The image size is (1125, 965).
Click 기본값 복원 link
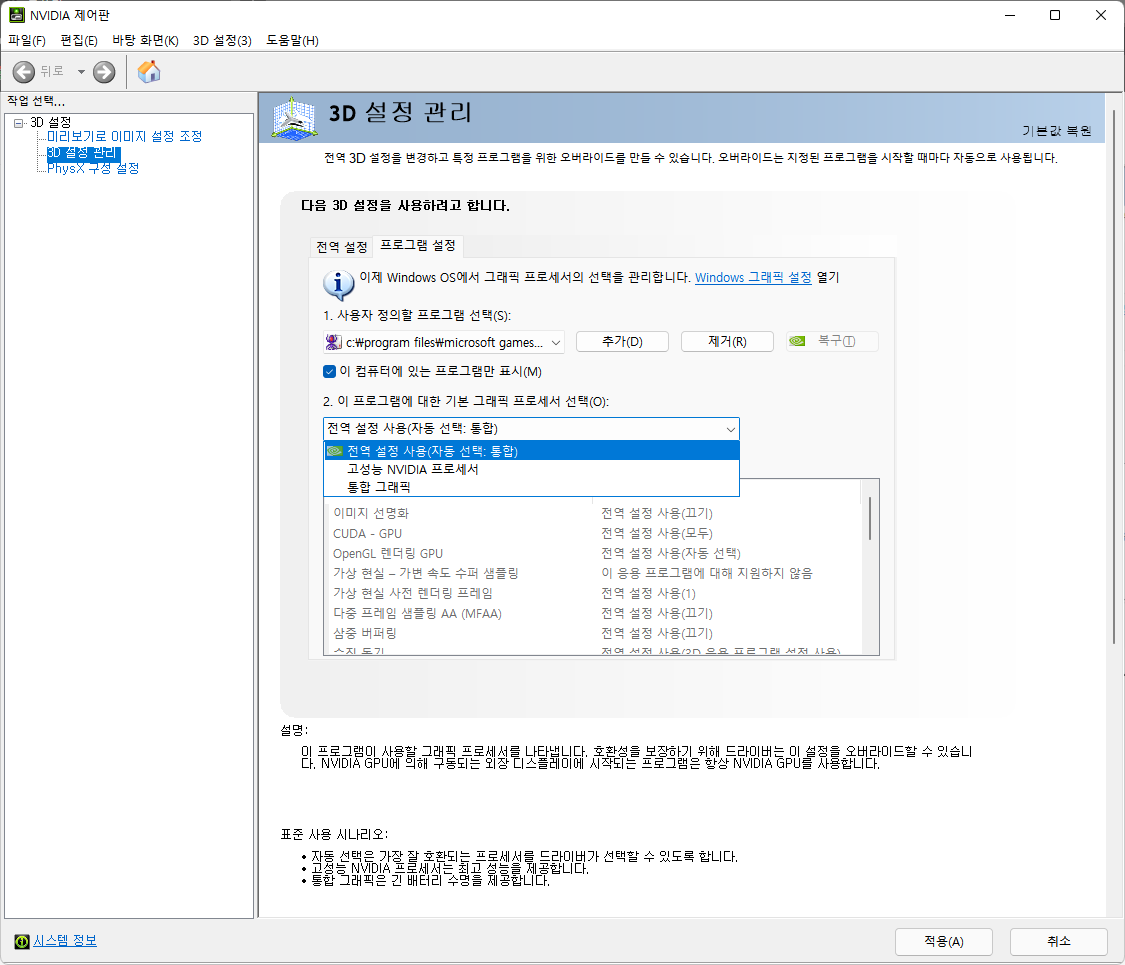pos(1056,131)
